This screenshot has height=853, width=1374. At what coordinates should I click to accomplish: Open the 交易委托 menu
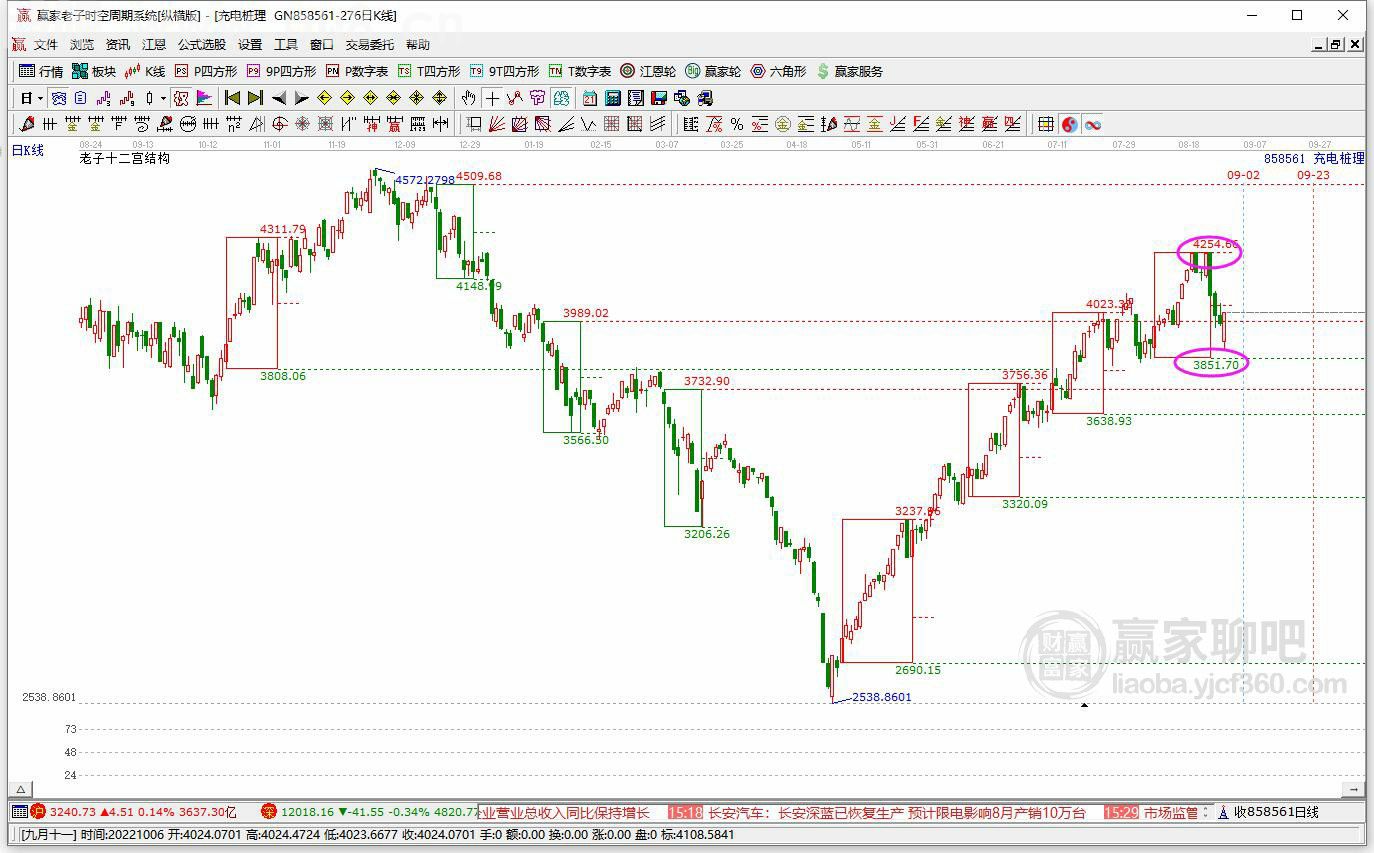[370, 45]
